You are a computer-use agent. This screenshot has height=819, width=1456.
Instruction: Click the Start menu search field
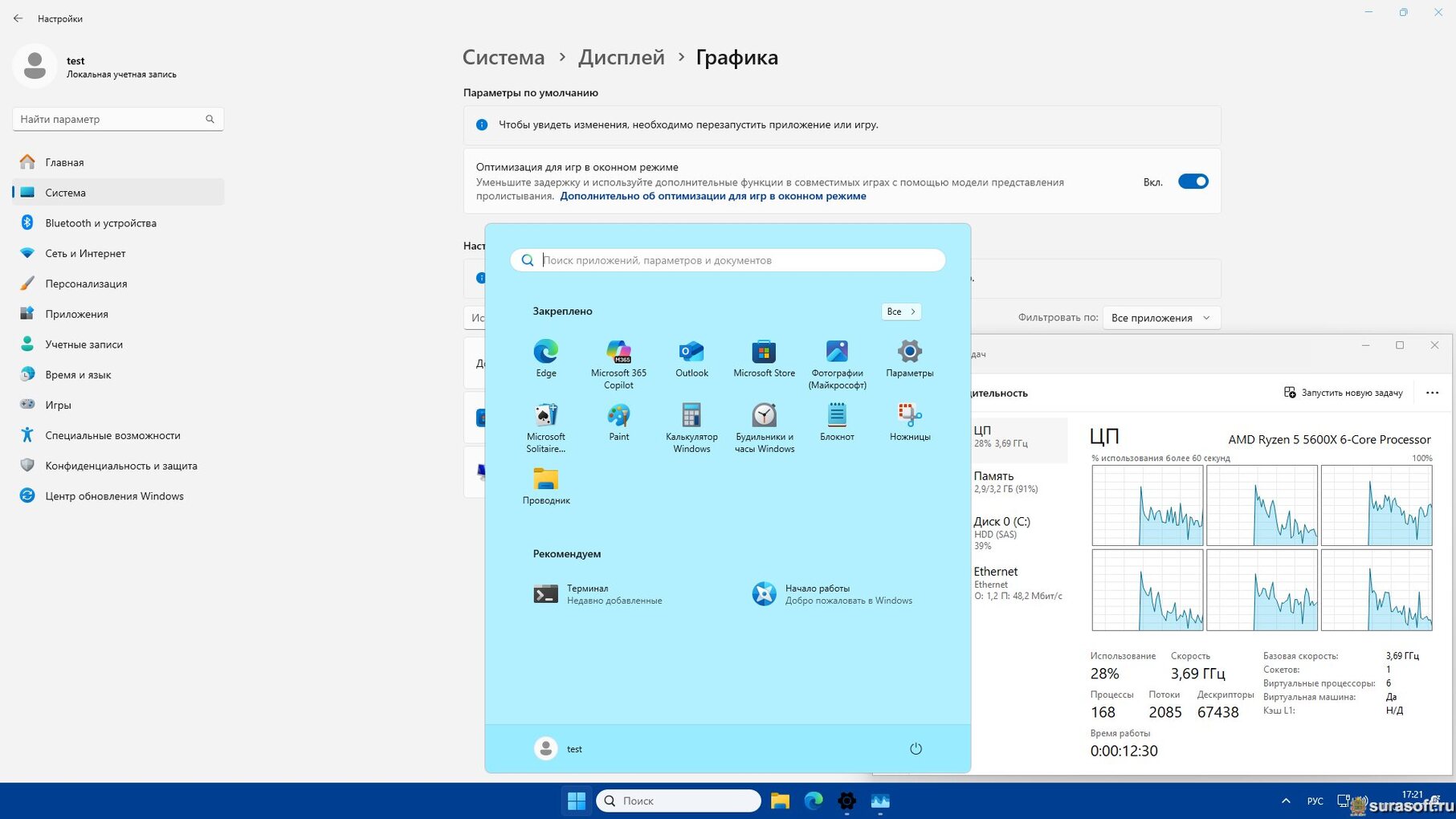pos(728,260)
